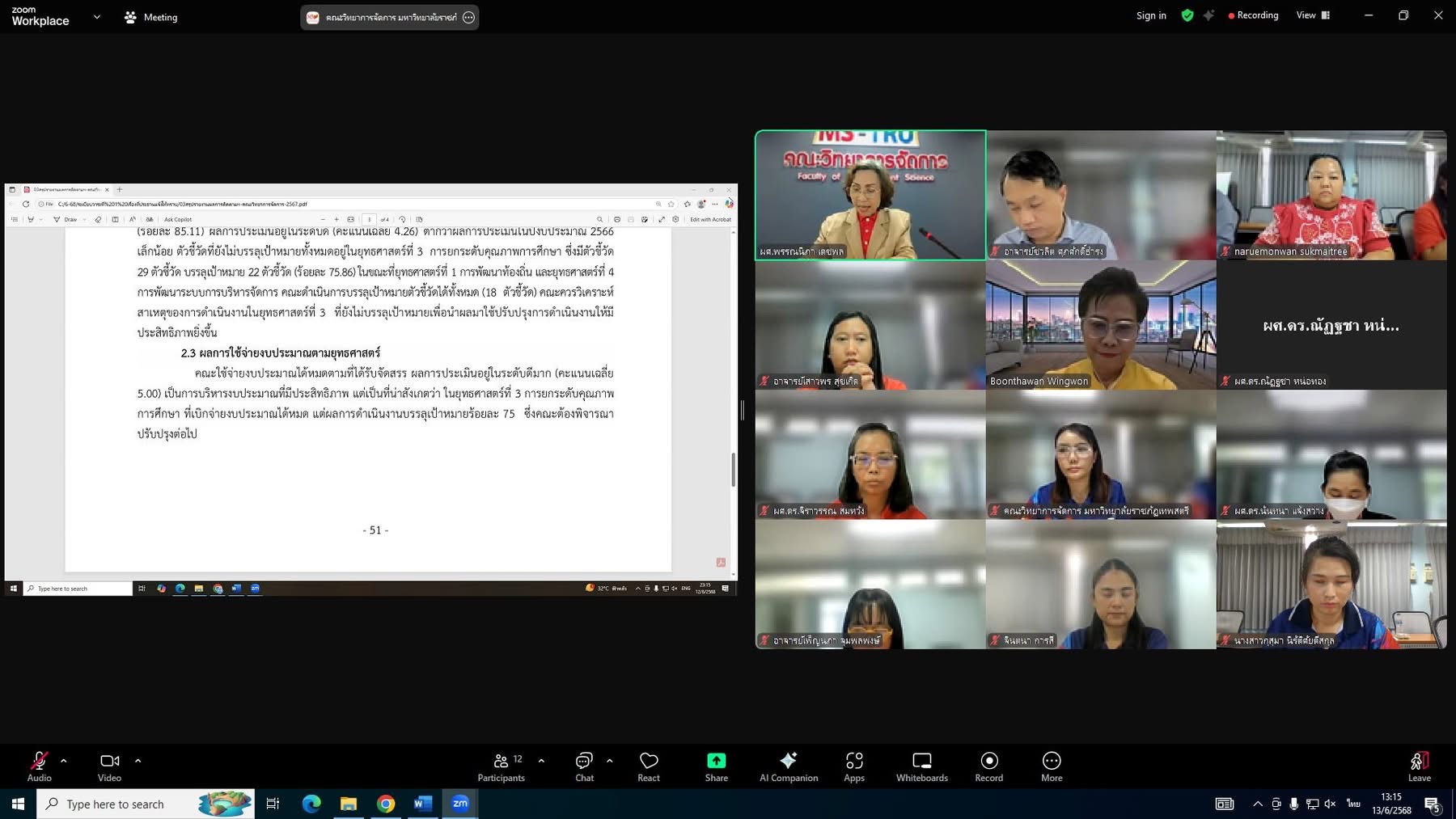Expand the Zoom Workplace dropdown chevron

pos(97,17)
